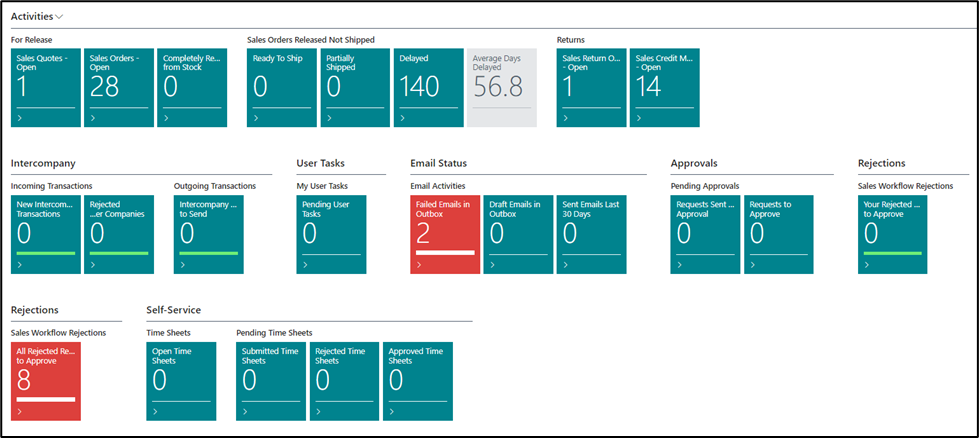Screen dimensions: 979x438
Task: Click the Pending Time Sheets label
Action: click(x=274, y=333)
